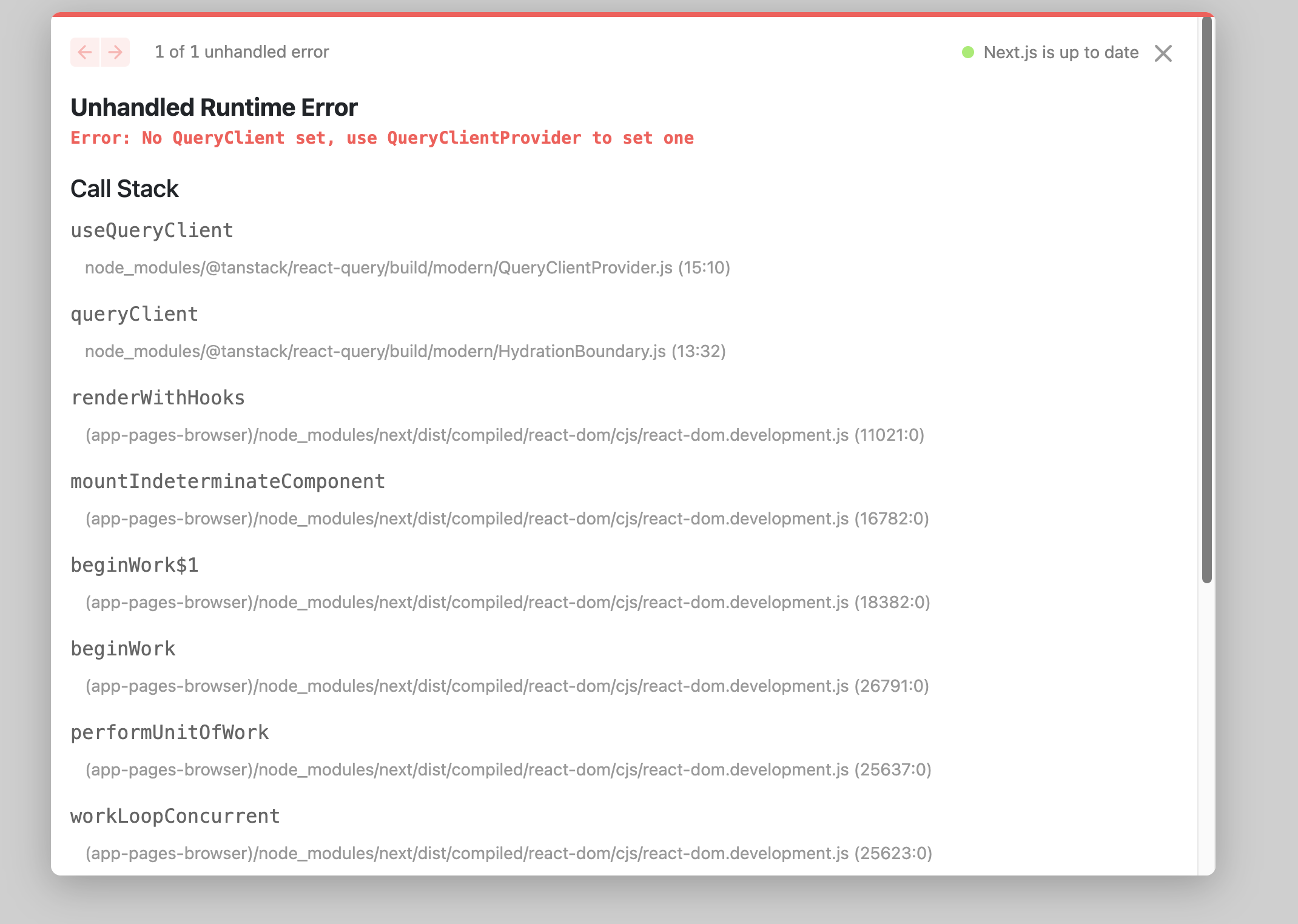Click the red 'No QueryClient set' error message
The image size is (1298, 924).
[x=382, y=138]
